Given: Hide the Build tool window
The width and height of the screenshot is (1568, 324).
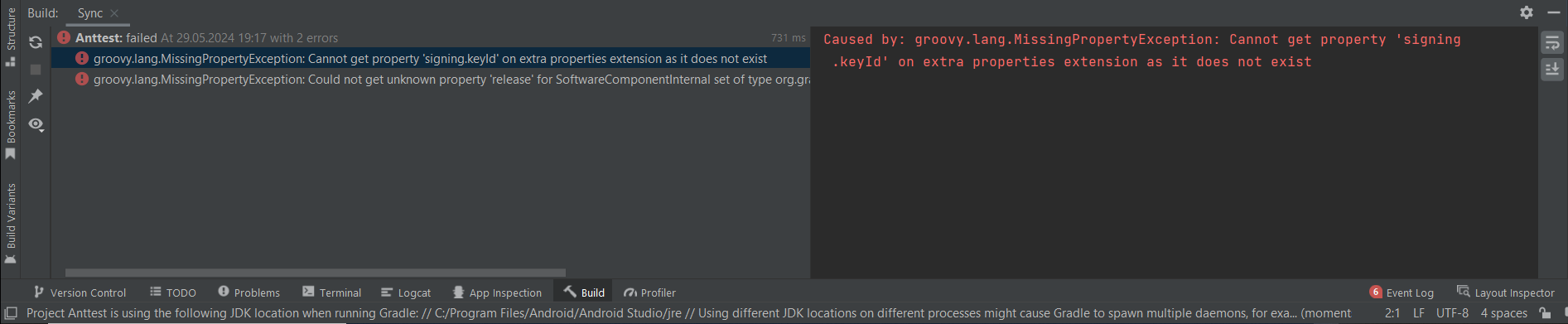Looking at the screenshot, I should coord(1553,12).
